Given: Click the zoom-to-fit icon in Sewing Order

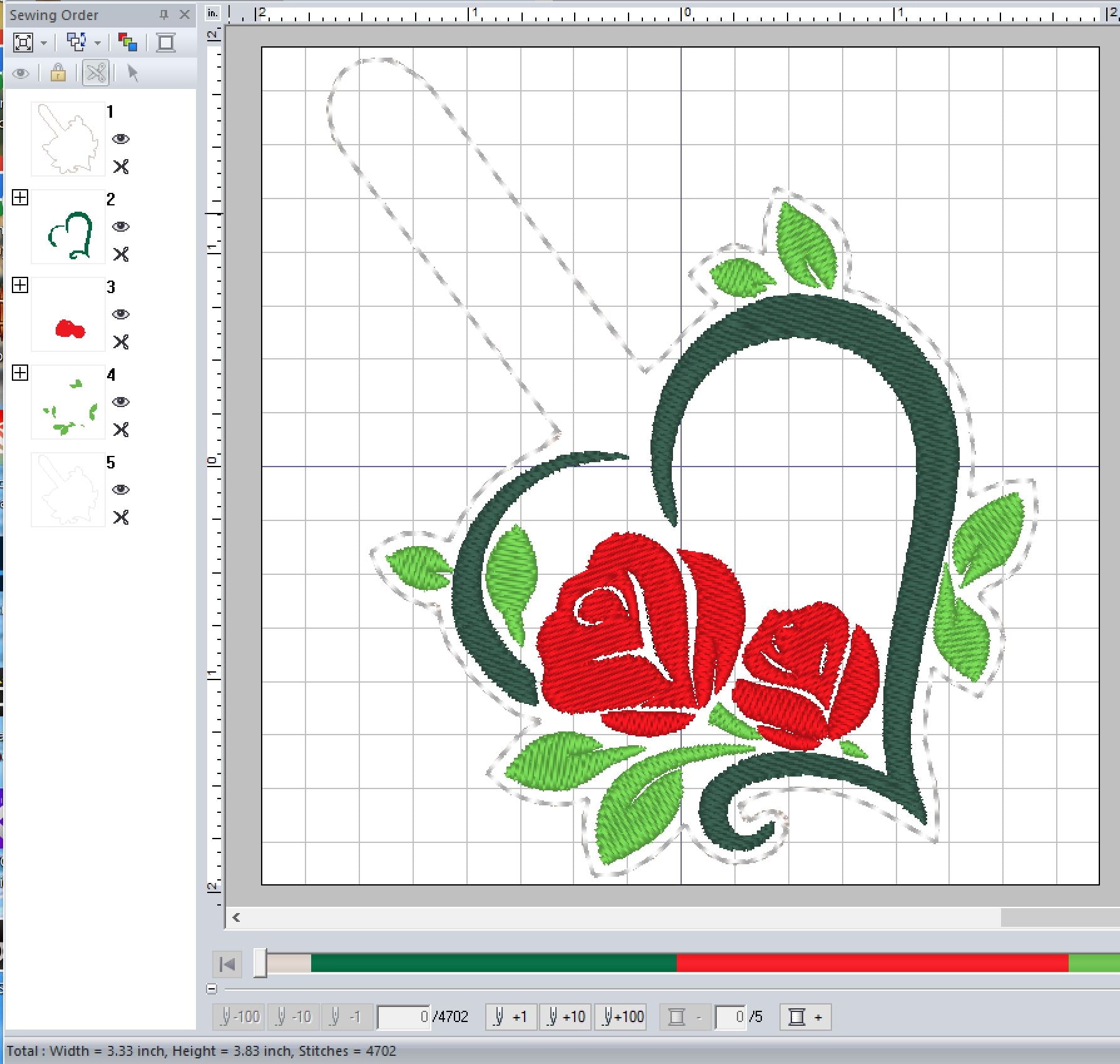Looking at the screenshot, I should coord(23,43).
